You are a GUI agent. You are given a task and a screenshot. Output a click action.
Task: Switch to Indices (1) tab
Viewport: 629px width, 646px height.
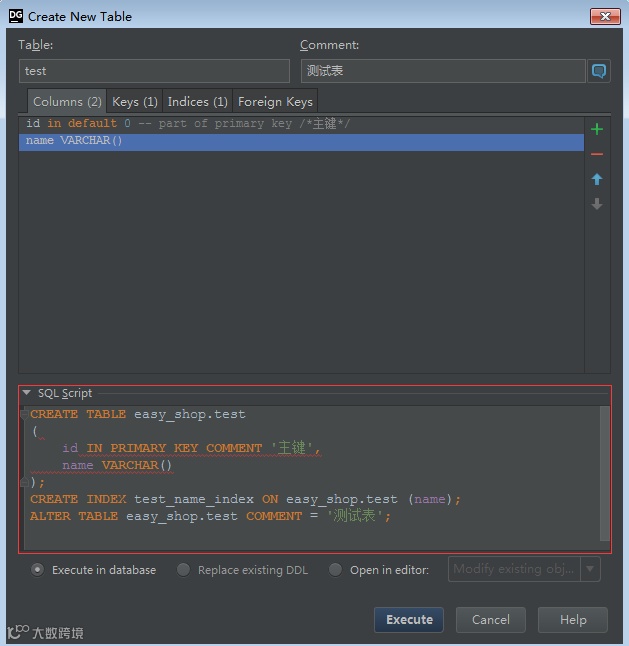click(198, 101)
